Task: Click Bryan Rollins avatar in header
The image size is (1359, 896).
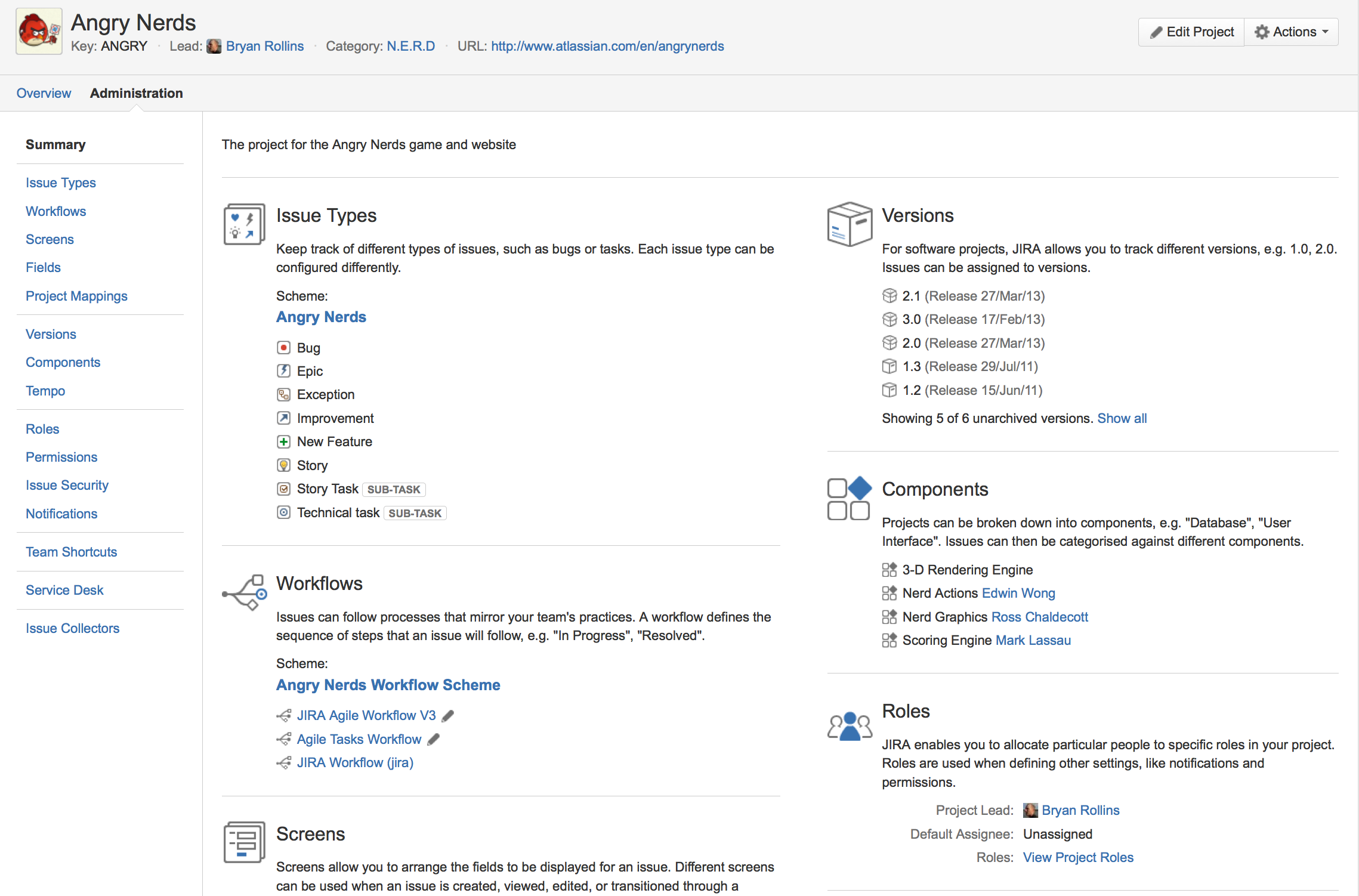Action: (x=214, y=47)
